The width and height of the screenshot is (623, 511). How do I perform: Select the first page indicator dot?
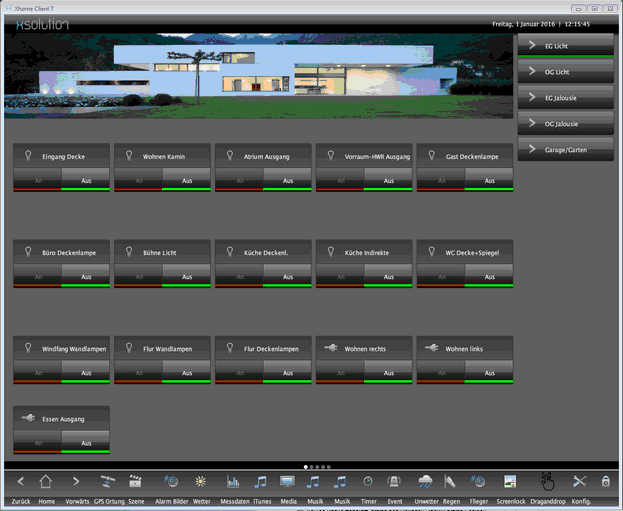pyautogui.click(x=306, y=467)
